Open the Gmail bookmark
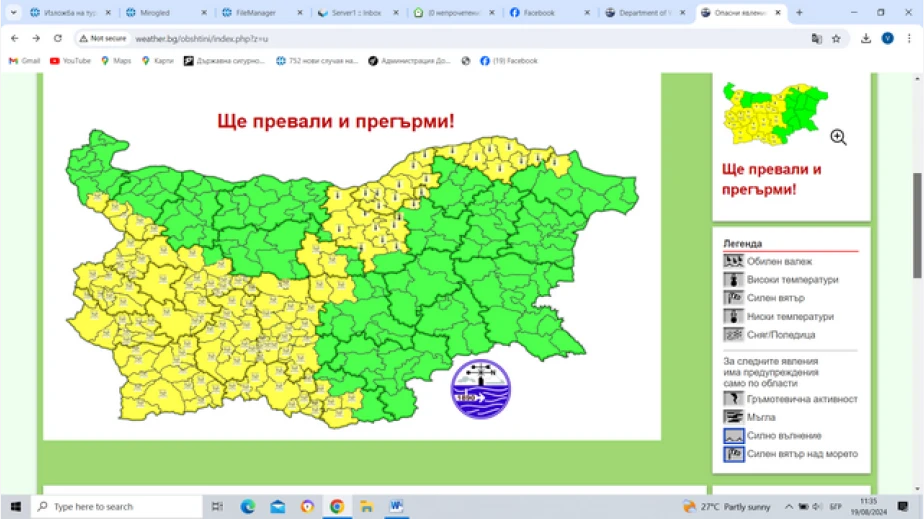The width and height of the screenshot is (924, 519). click(x=25, y=61)
